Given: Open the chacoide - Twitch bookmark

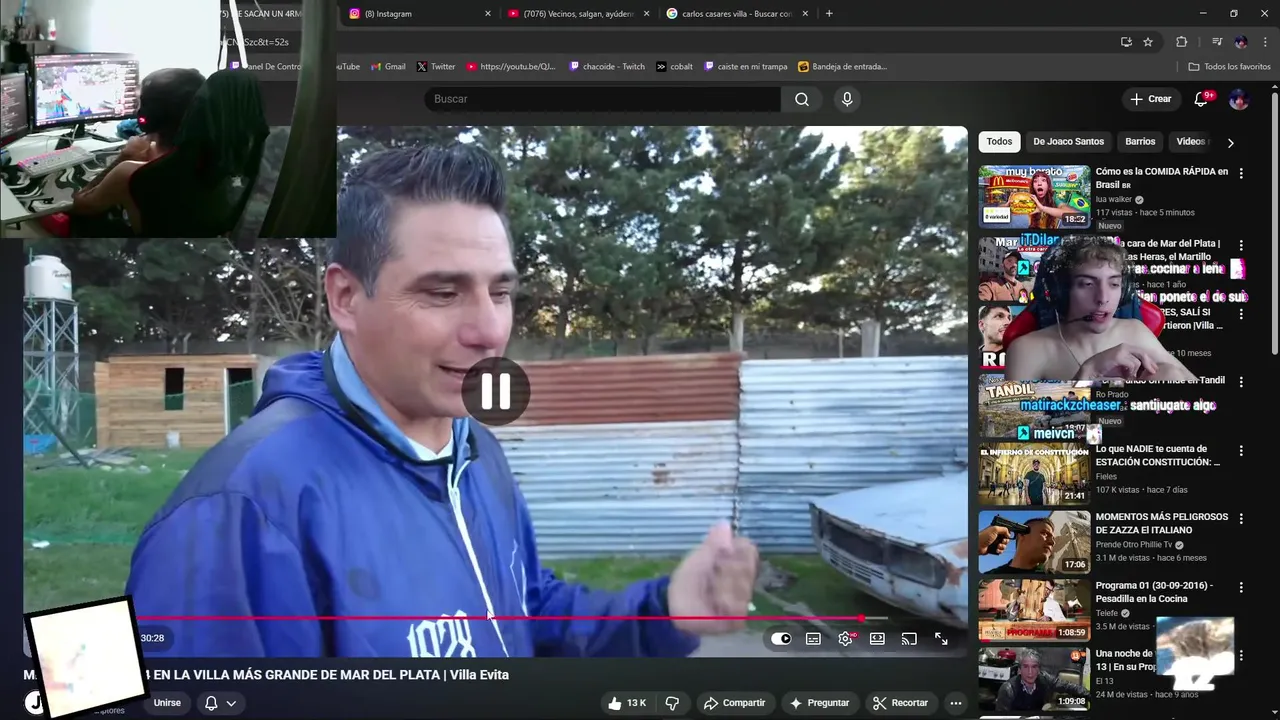Looking at the screenshot, I should (607, 67).
